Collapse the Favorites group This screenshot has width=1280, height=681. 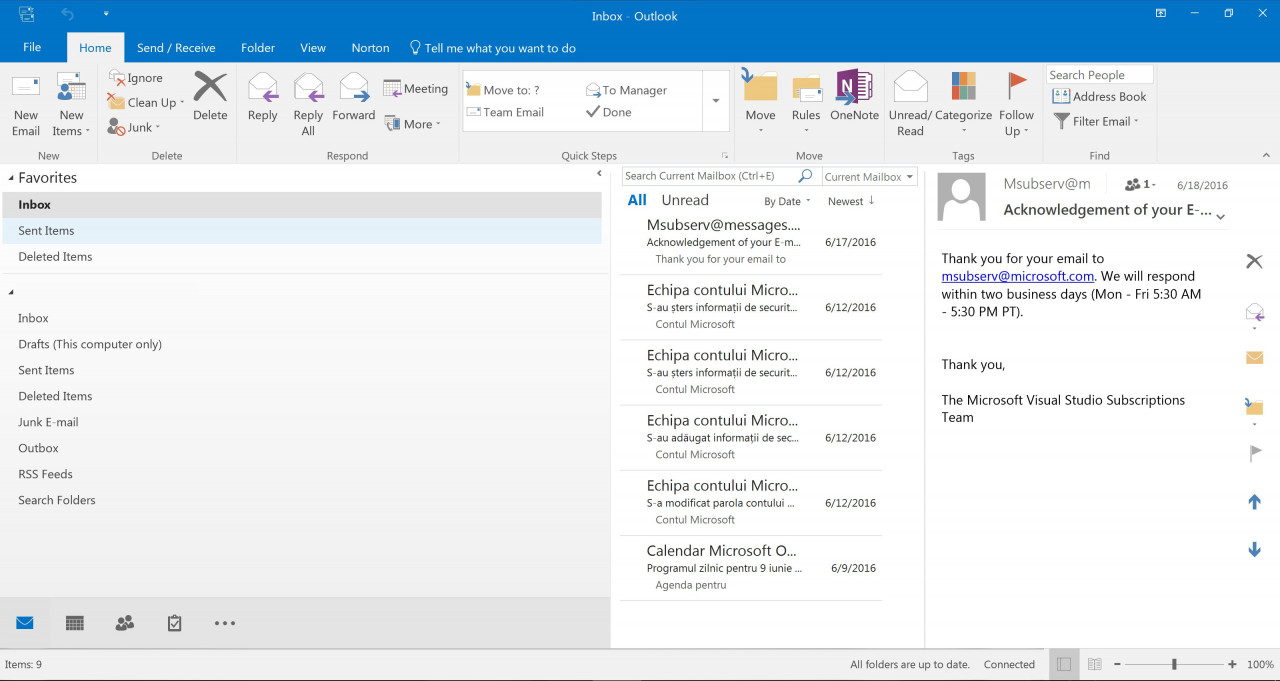[10, 178]
